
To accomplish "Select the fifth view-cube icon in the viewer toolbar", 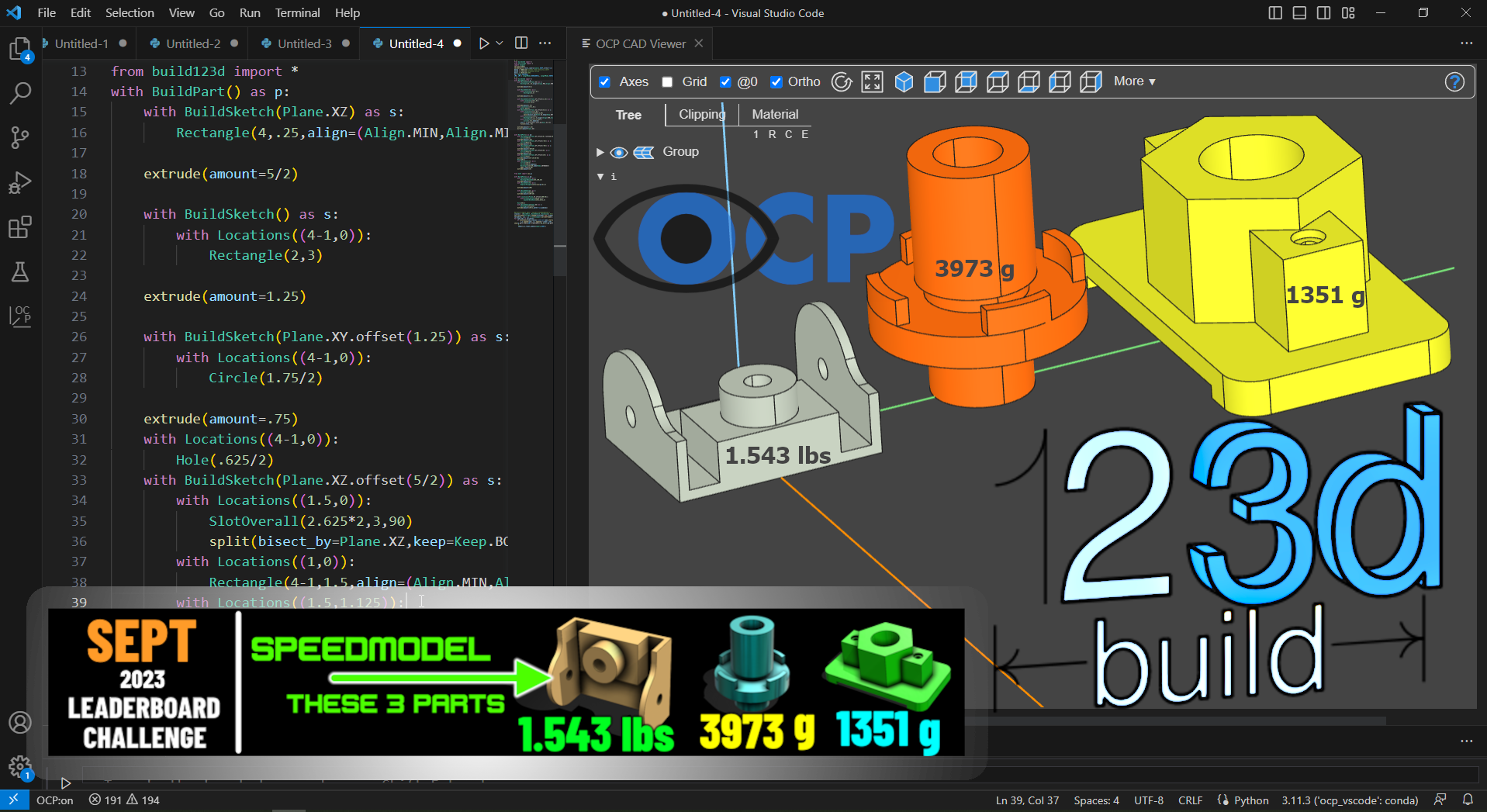I will pyautogui.click(x=1029, y=81).
